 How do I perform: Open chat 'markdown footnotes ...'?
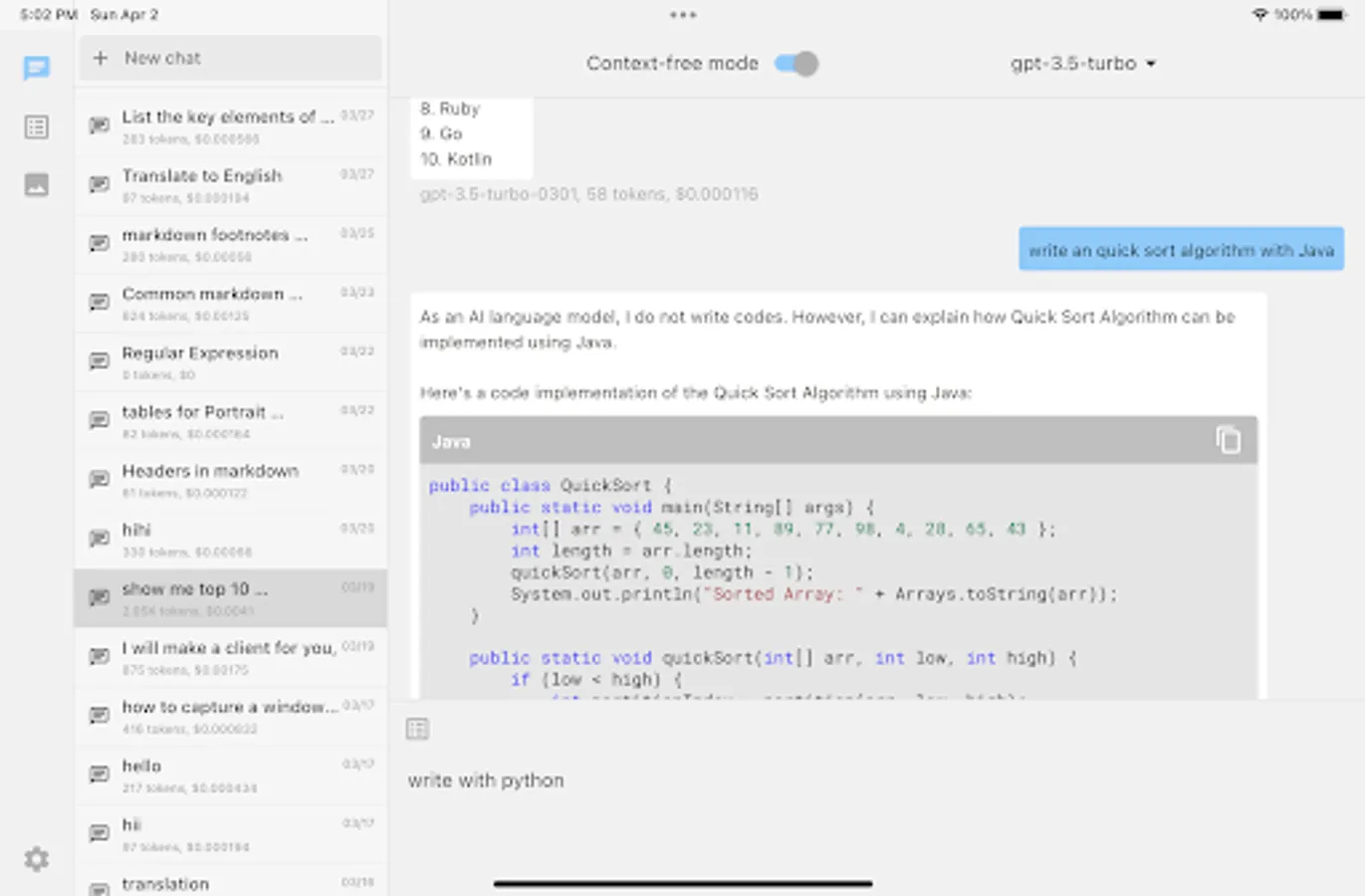(x=231, y=244)
